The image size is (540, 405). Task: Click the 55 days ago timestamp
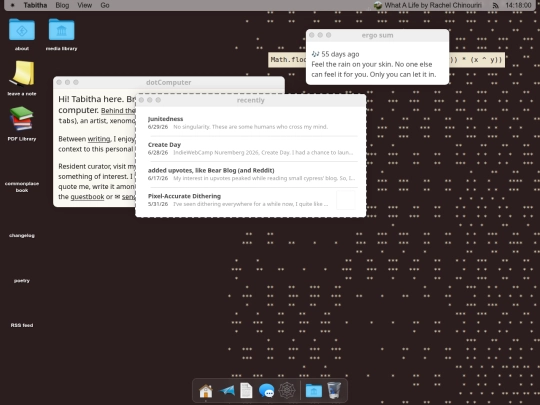(x=340, y=54)
